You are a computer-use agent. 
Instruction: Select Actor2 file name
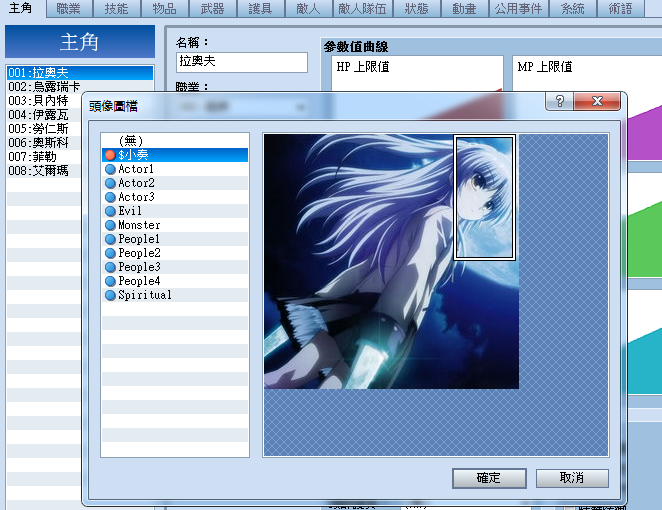click(136, 183)
